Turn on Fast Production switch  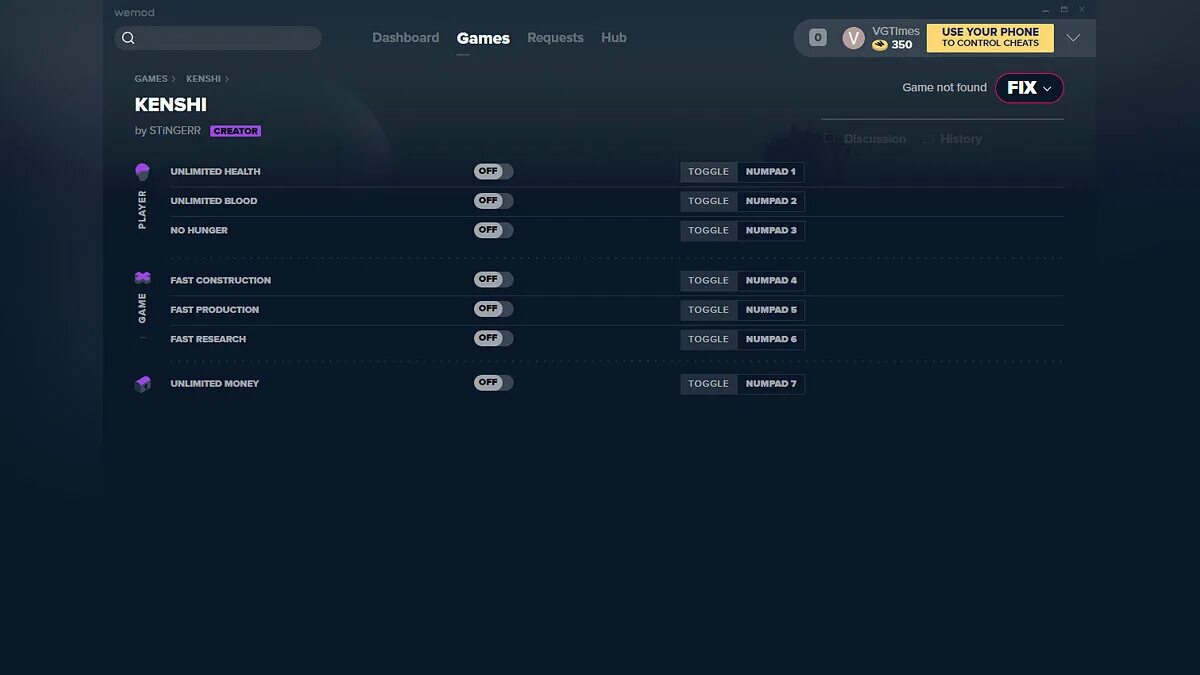[493, 309]
